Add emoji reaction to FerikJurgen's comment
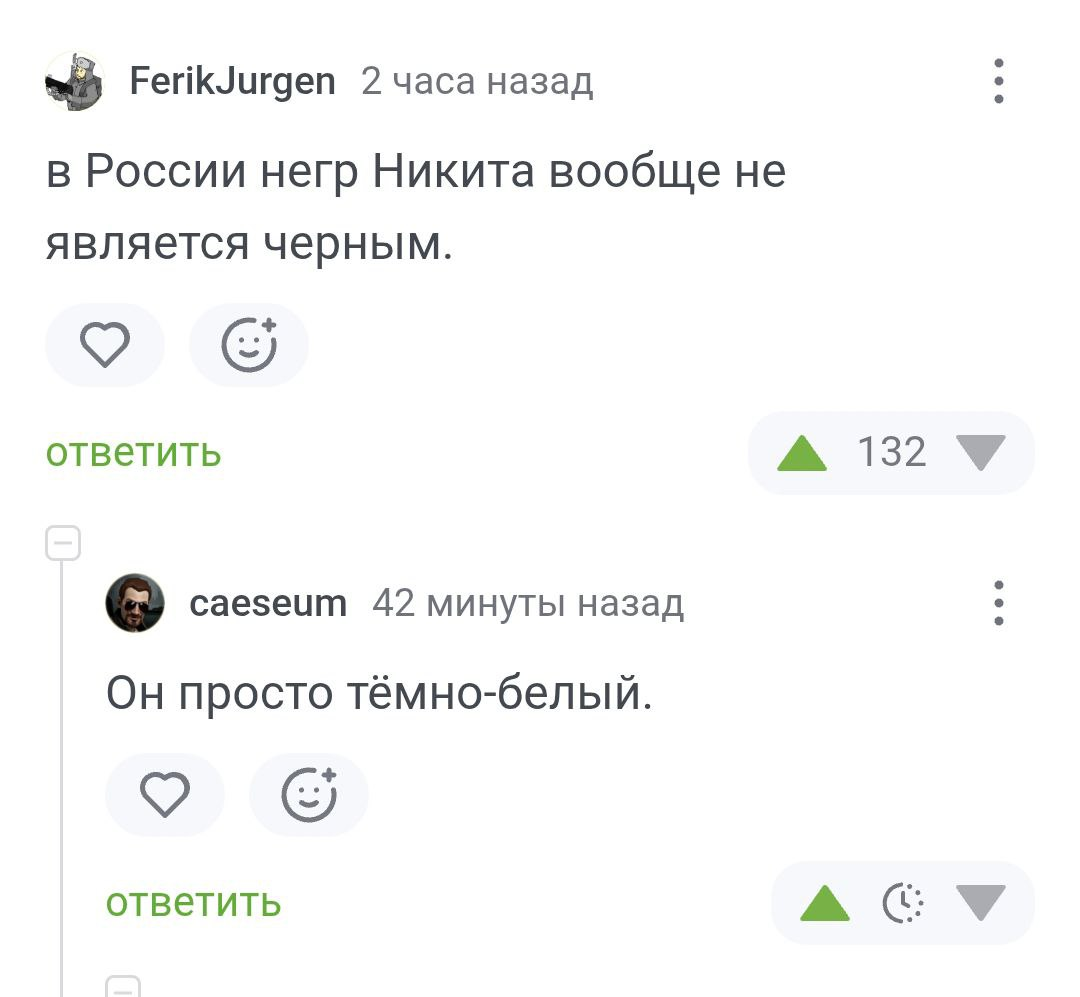The image size is (1080, 997). [x=249, y=346]
